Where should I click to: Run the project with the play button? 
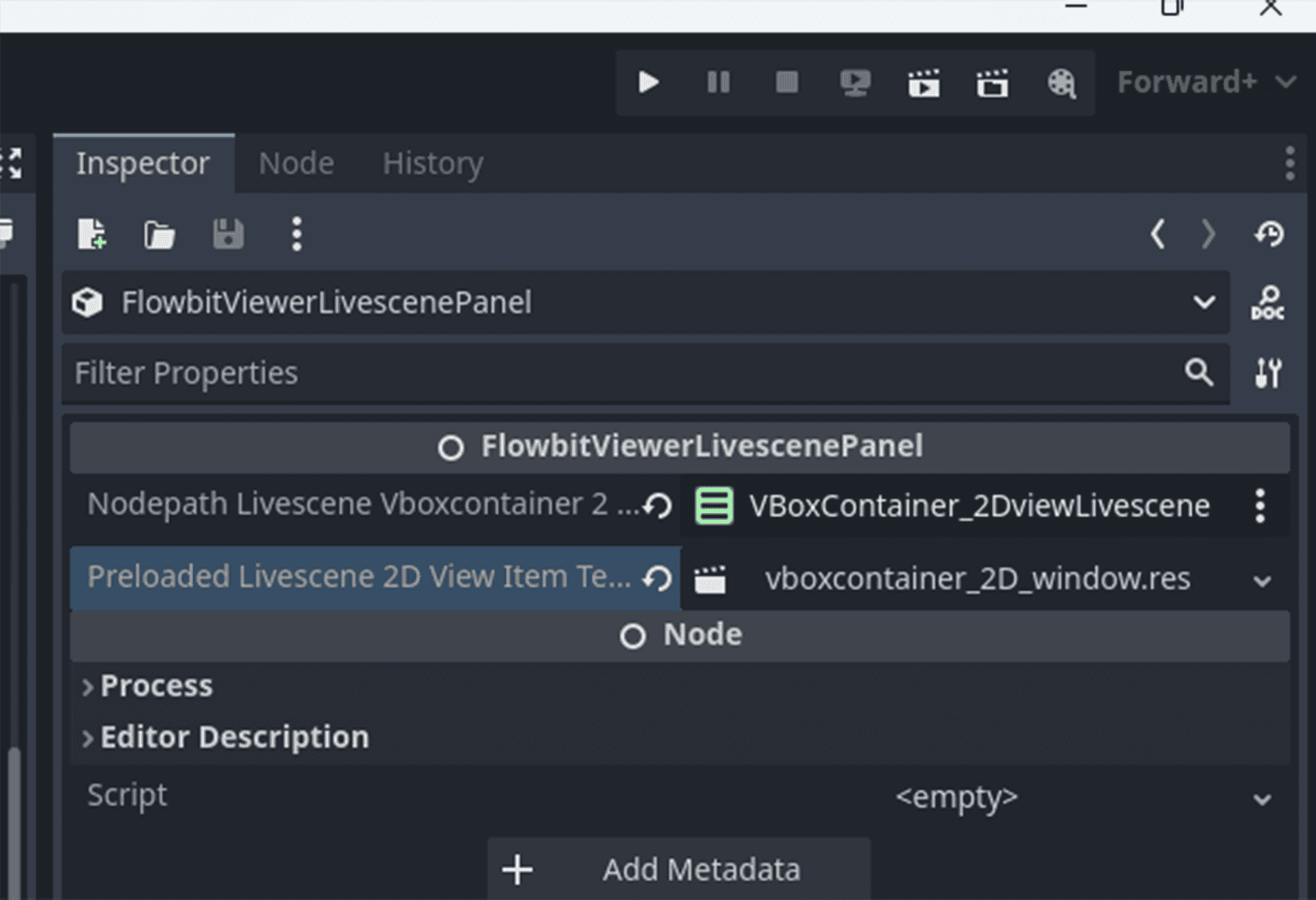[649, 82]
